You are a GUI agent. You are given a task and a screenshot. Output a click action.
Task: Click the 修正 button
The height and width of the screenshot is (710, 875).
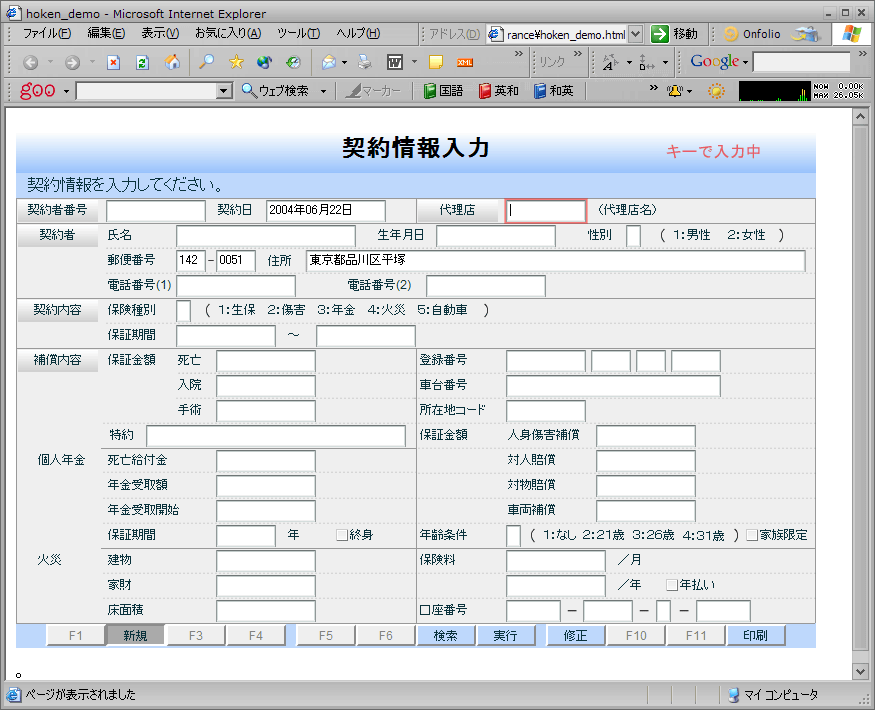pyautogui.click(x=575, y=636)
